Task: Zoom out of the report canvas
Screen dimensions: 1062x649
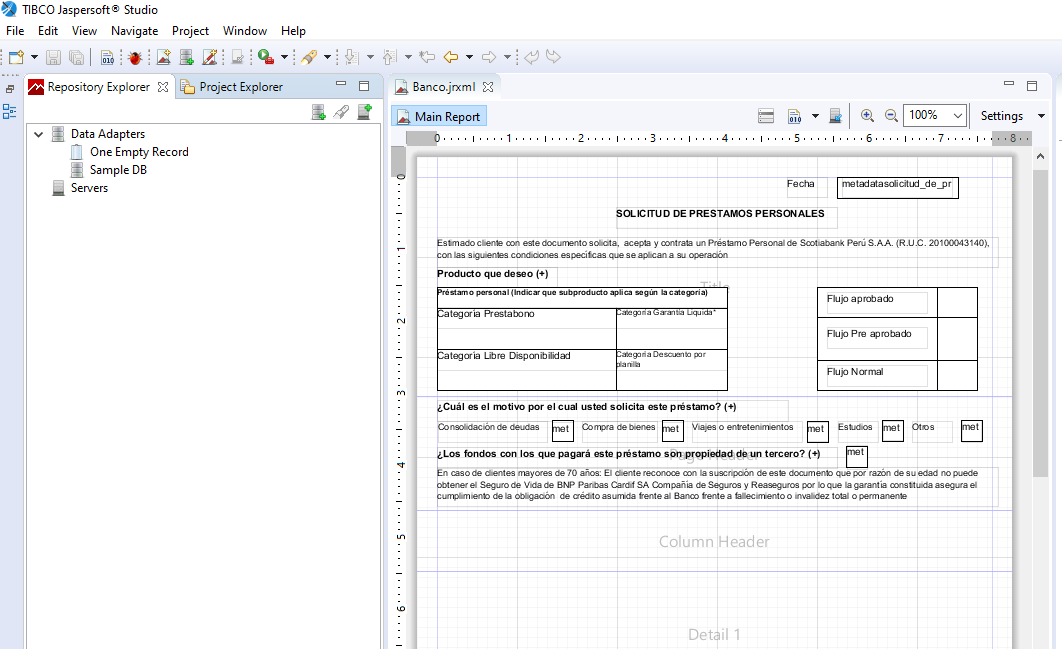Action: point(891,116)
